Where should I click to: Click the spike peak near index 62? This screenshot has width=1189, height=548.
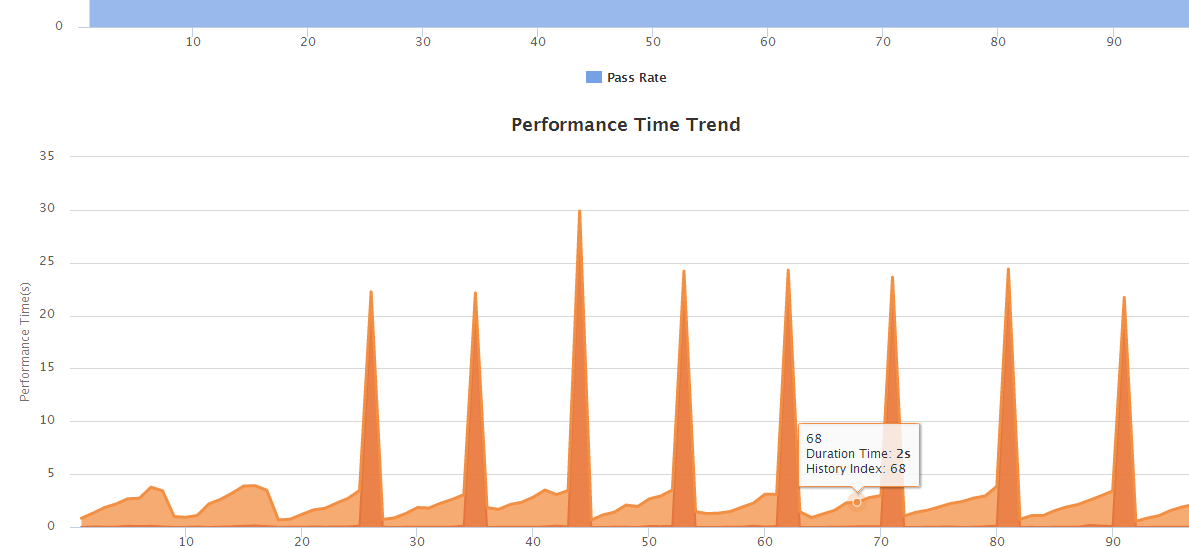[x=788, y=270]
